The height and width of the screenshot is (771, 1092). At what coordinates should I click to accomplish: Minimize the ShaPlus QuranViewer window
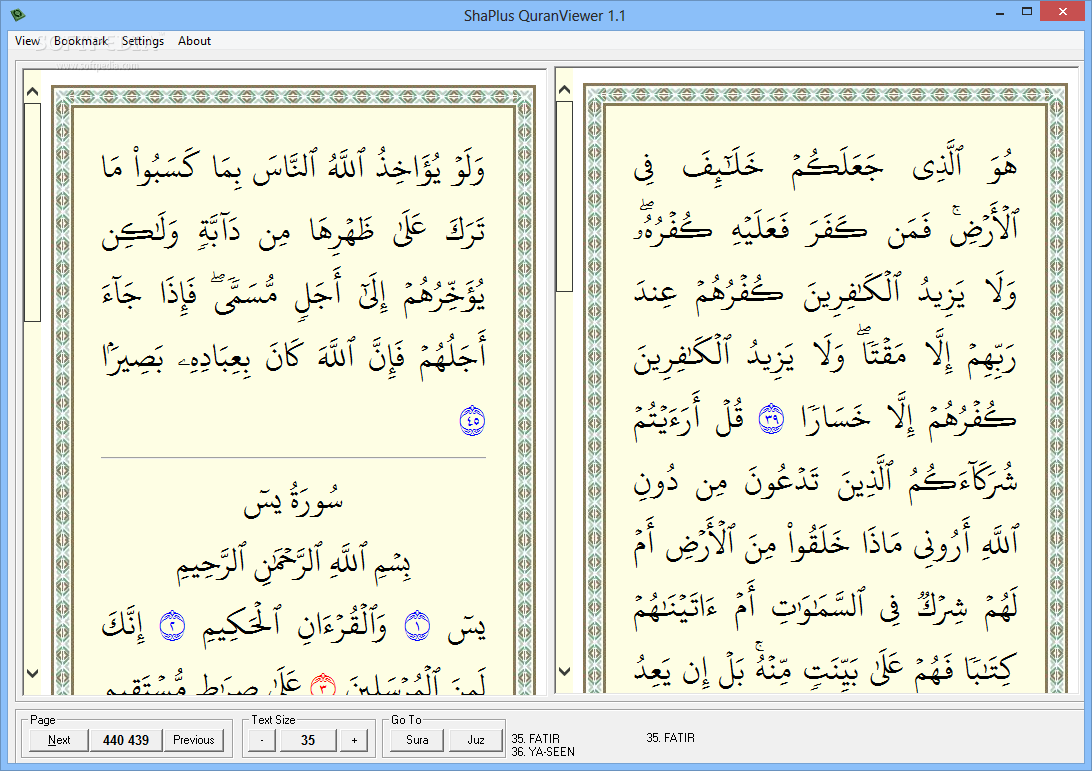(x=1000, y=13)
